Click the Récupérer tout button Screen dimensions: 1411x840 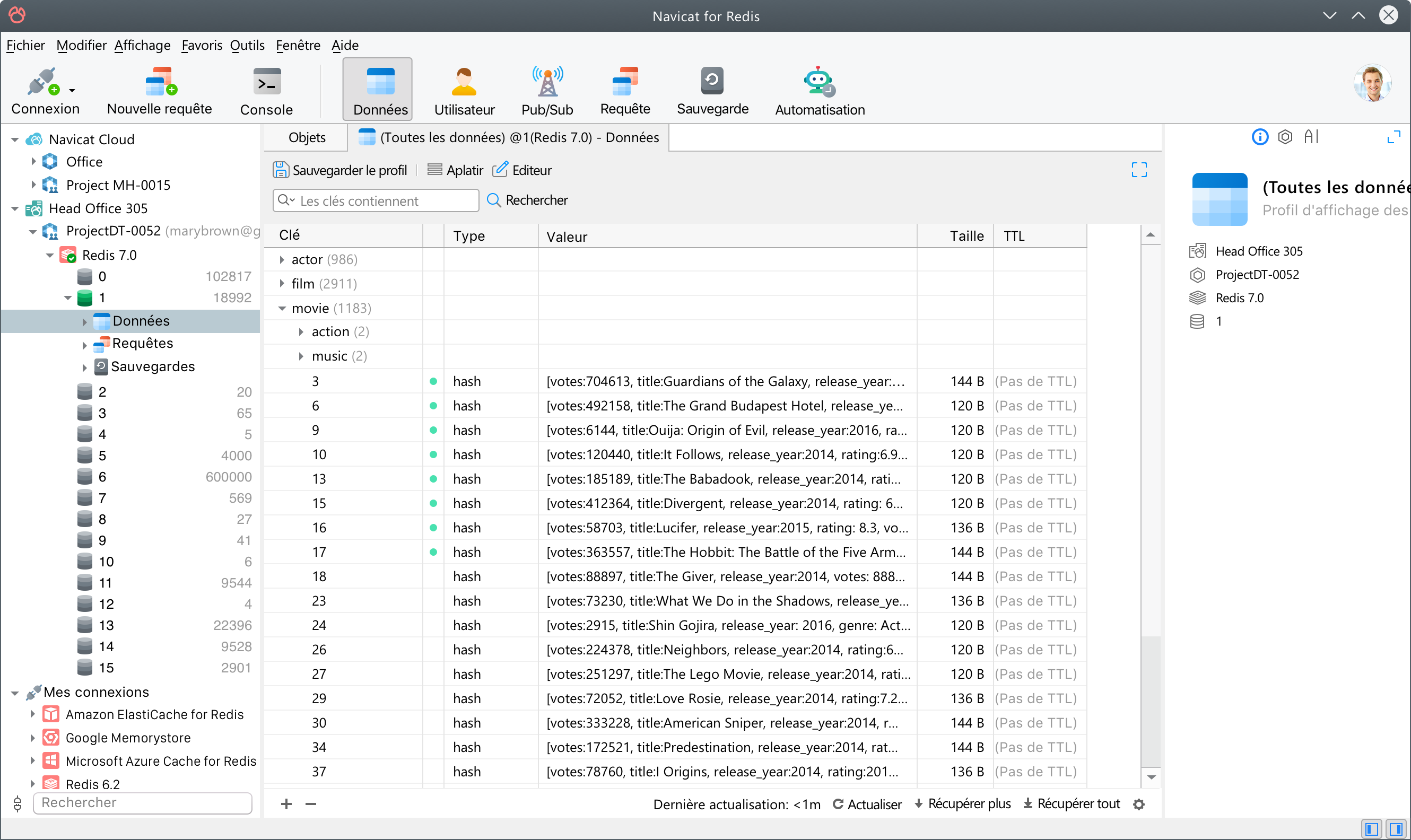[1072, 804]
